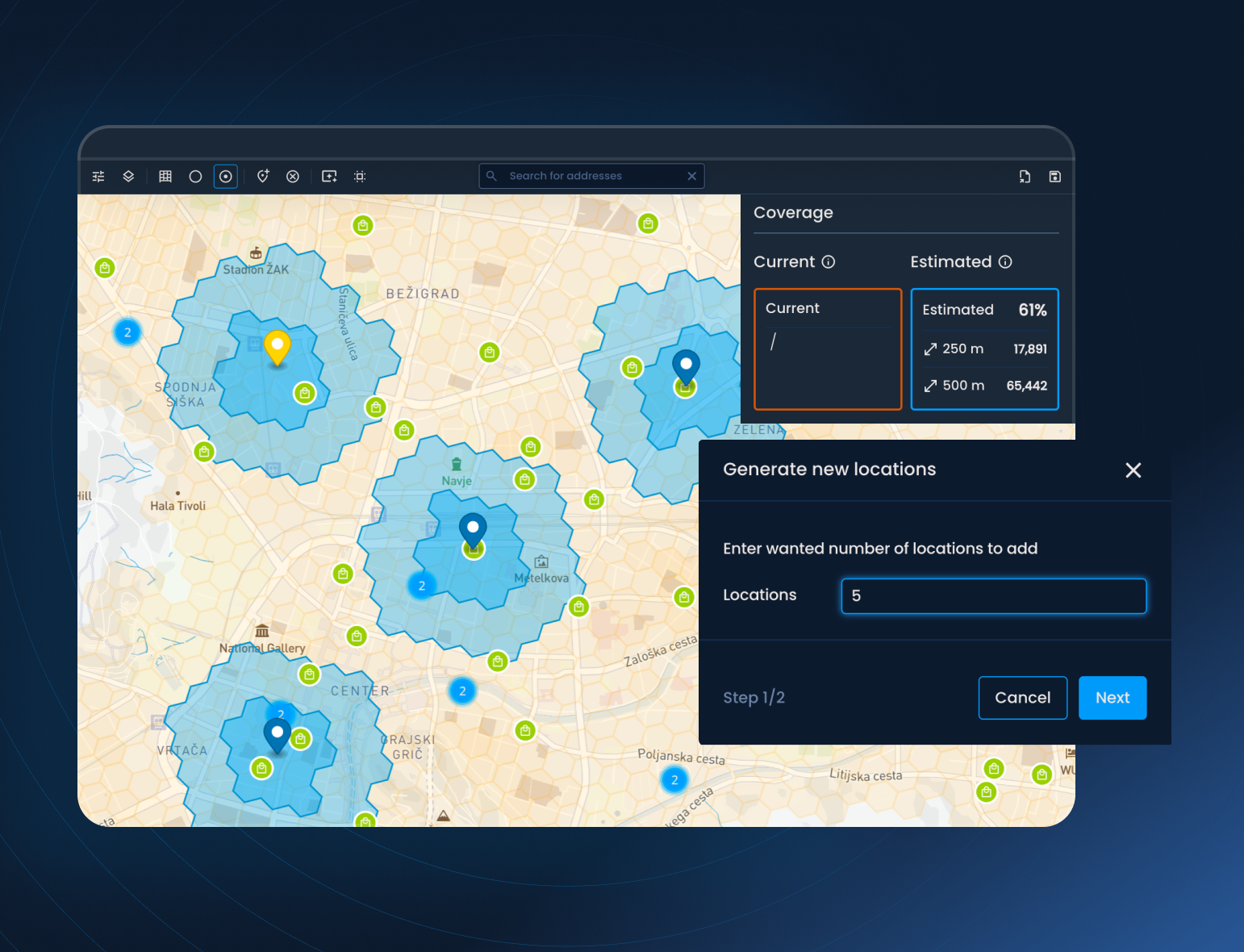
Task: Save the project using the save icon
Action: click(x=1054, y=176)
